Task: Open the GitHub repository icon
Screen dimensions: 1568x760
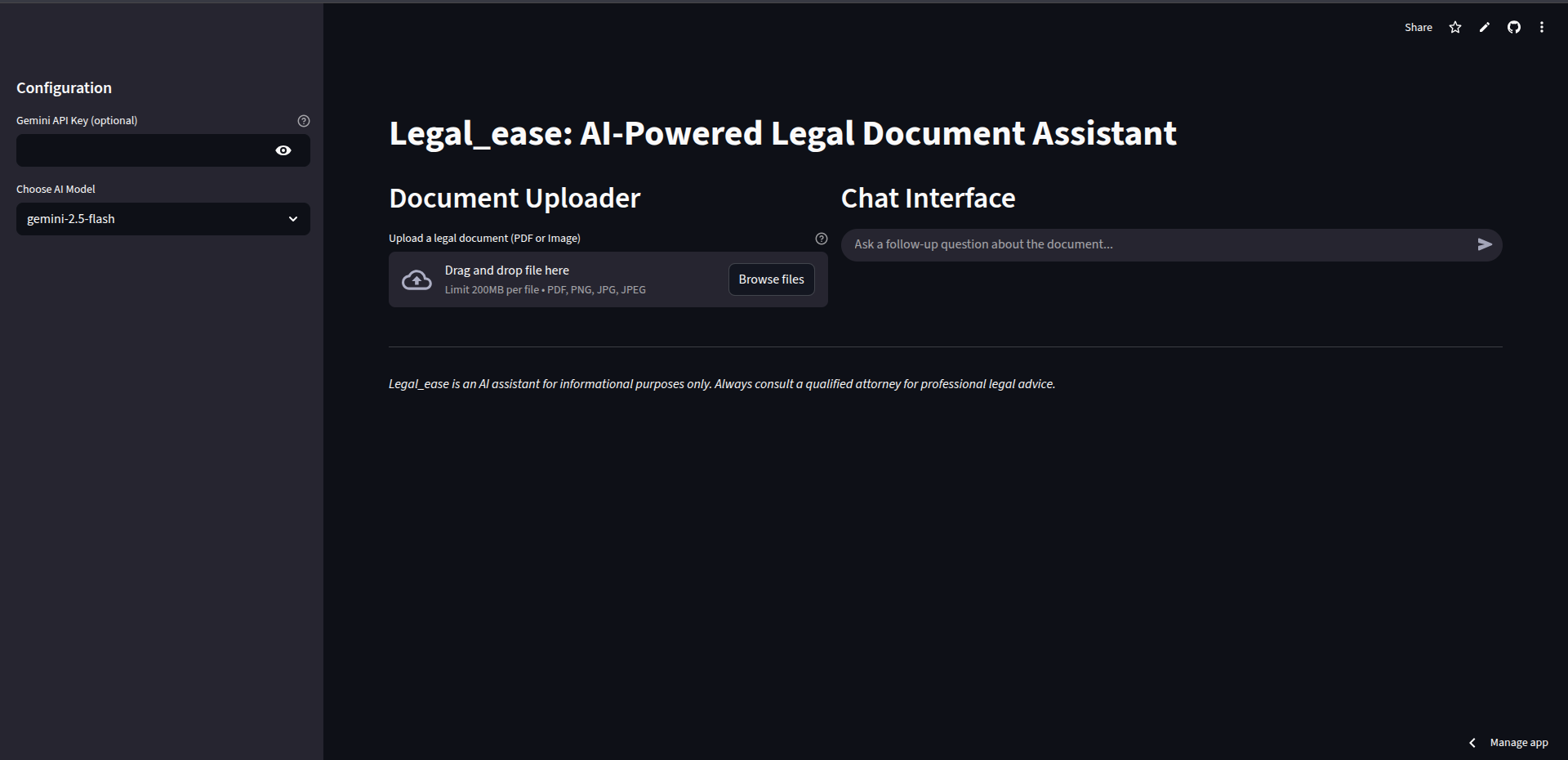Action: [1513, 27]
